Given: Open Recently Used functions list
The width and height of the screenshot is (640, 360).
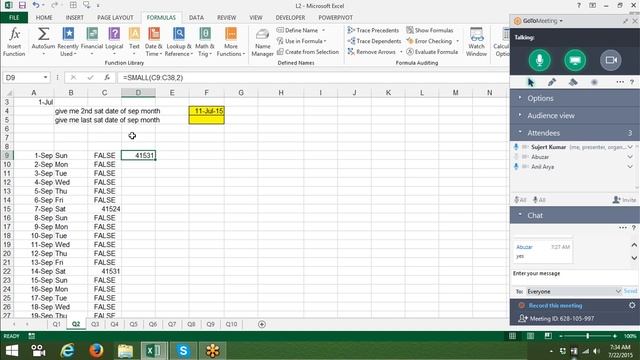Looking at the screenshot, I should pyautogui.click(x=68, y=42).
